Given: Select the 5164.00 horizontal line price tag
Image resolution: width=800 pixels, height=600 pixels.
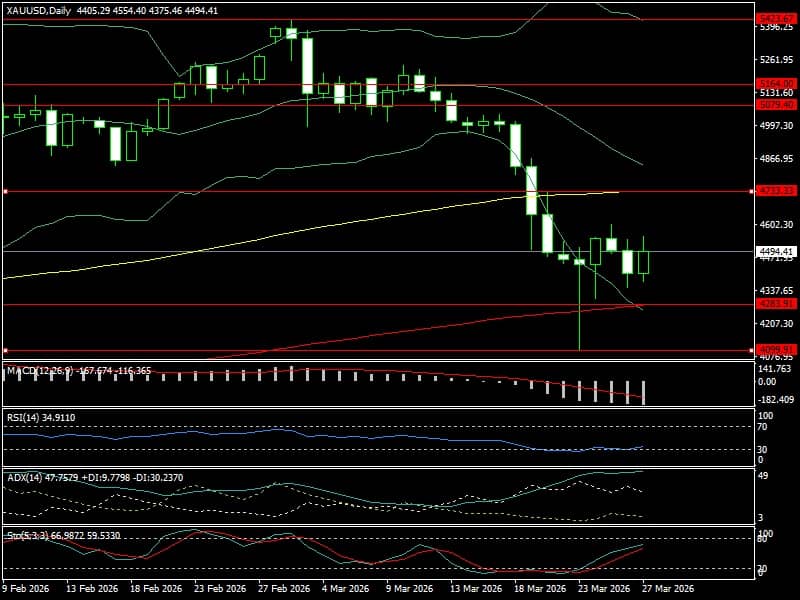Looking at the screenshot, I should pyautogui.click(x=776, y=83).
